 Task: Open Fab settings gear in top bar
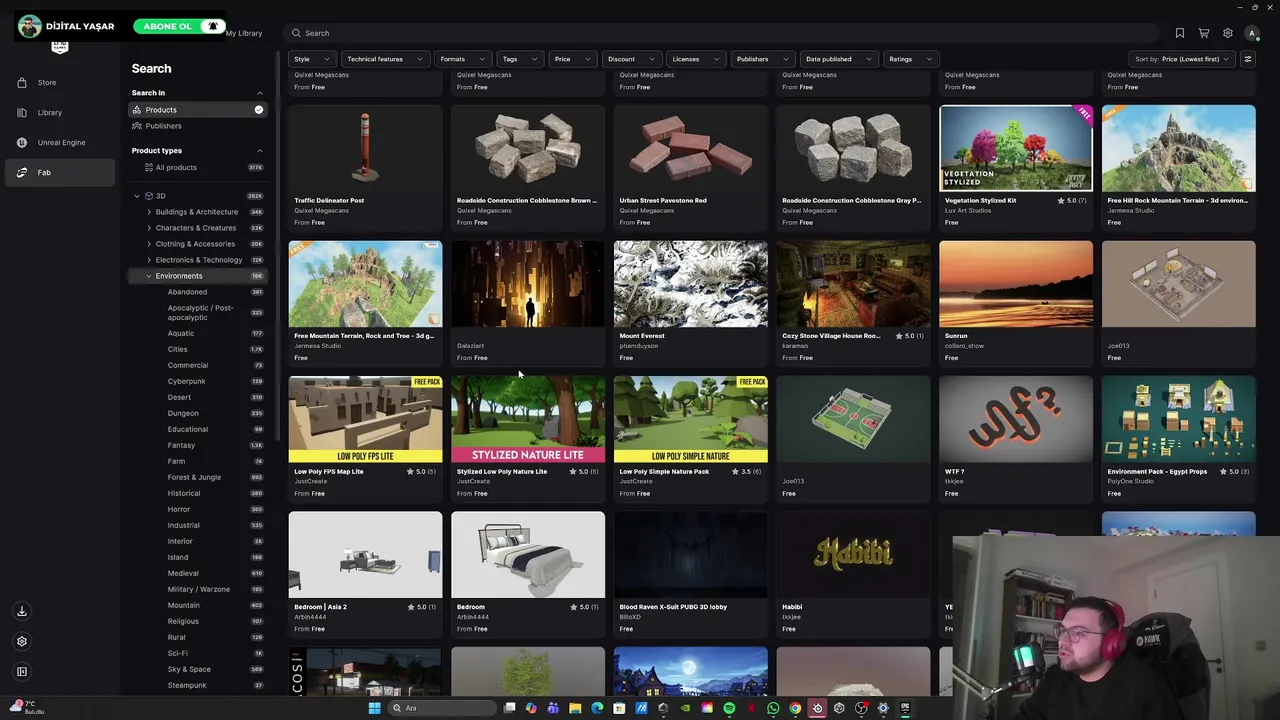[x=1228, y=33]
